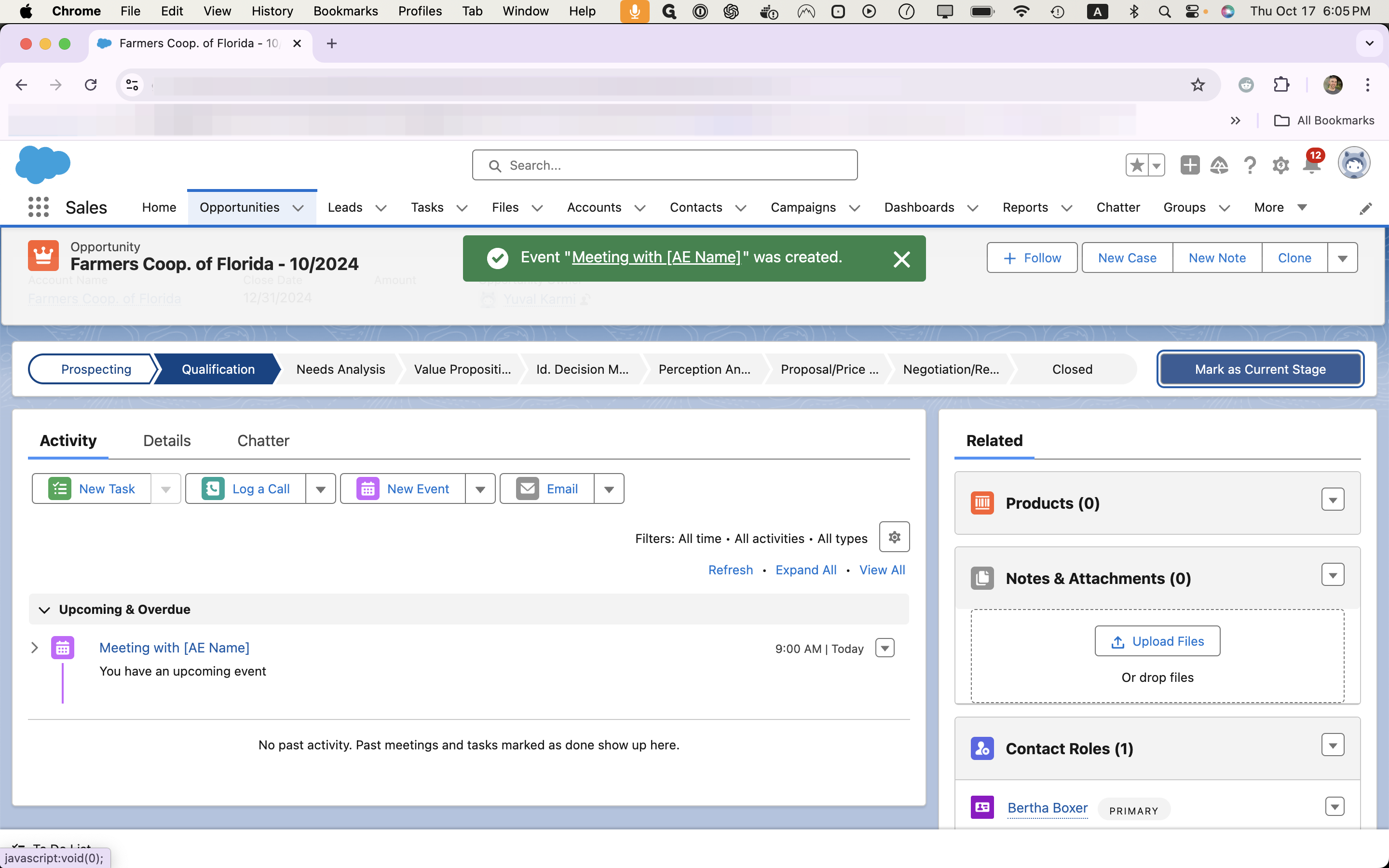
Task: Click the New Case button
Action: pos(1127,258)
